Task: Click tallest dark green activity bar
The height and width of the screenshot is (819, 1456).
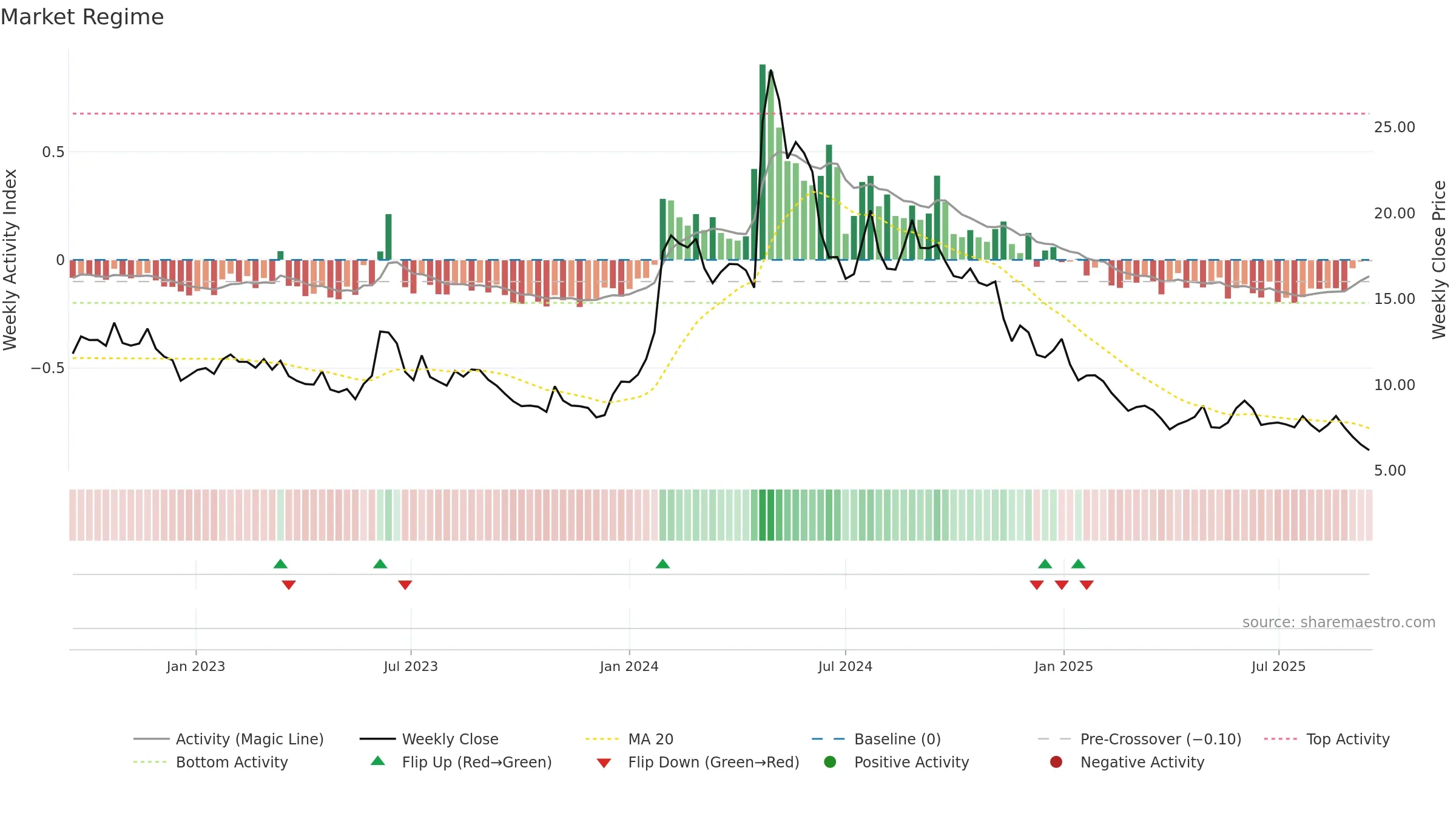Action: tap(763, 162)
